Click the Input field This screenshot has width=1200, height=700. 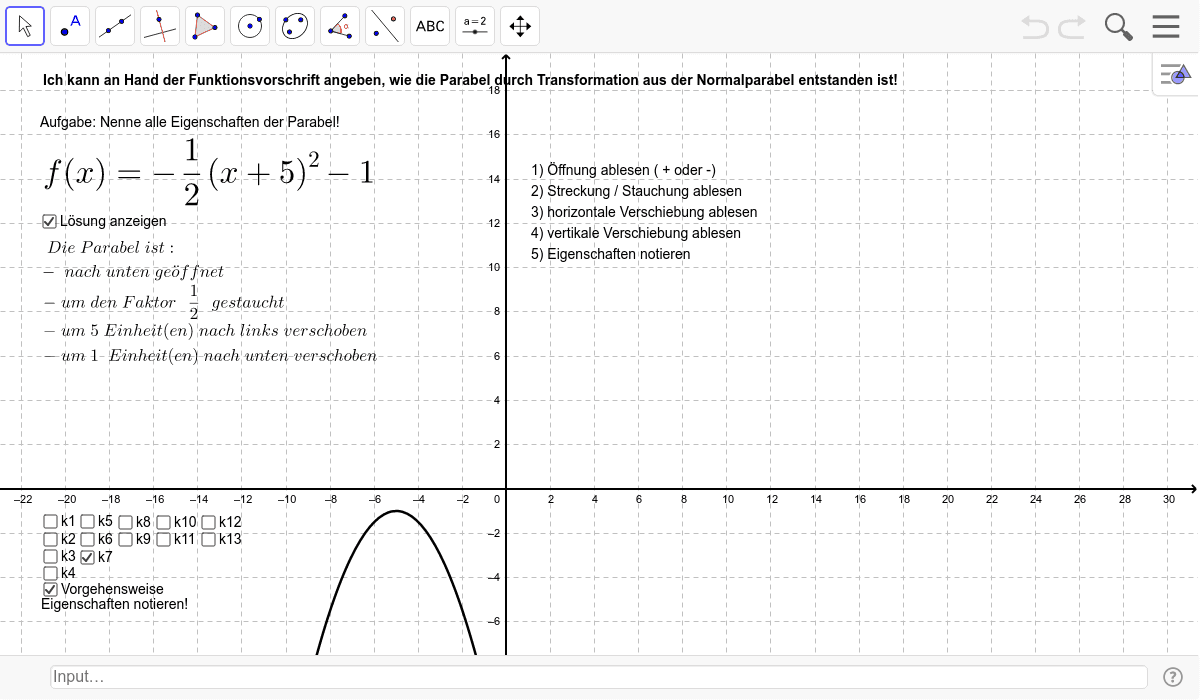click(598, 677)
